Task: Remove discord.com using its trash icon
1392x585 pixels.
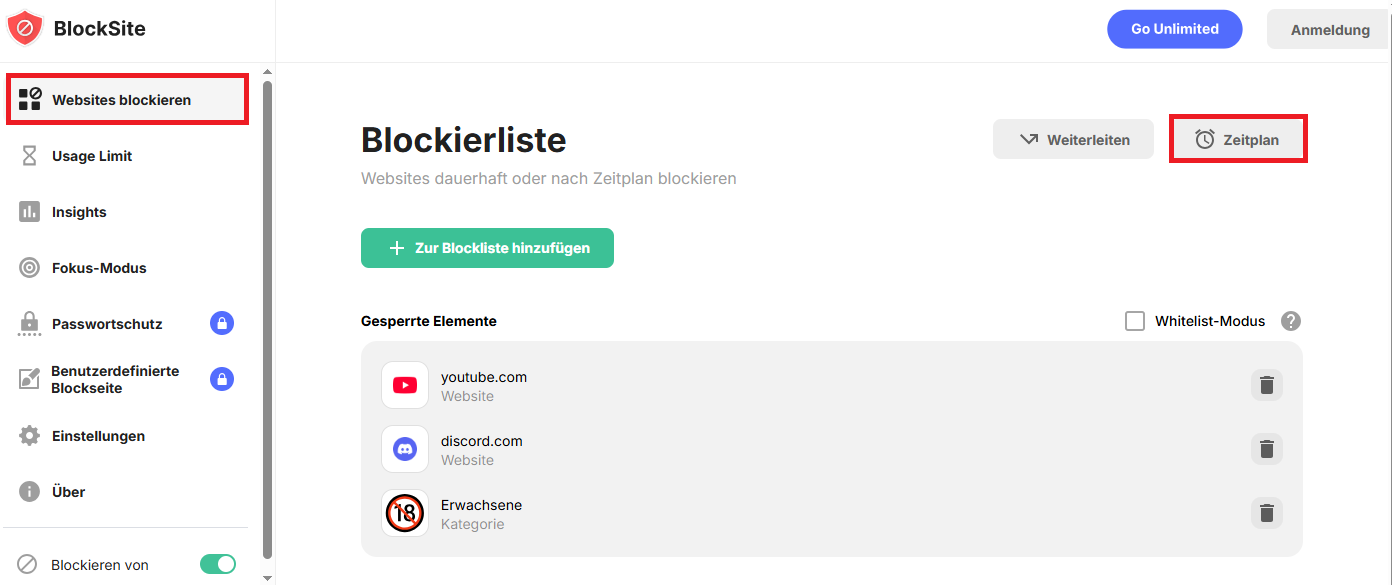Action: 1266,449
